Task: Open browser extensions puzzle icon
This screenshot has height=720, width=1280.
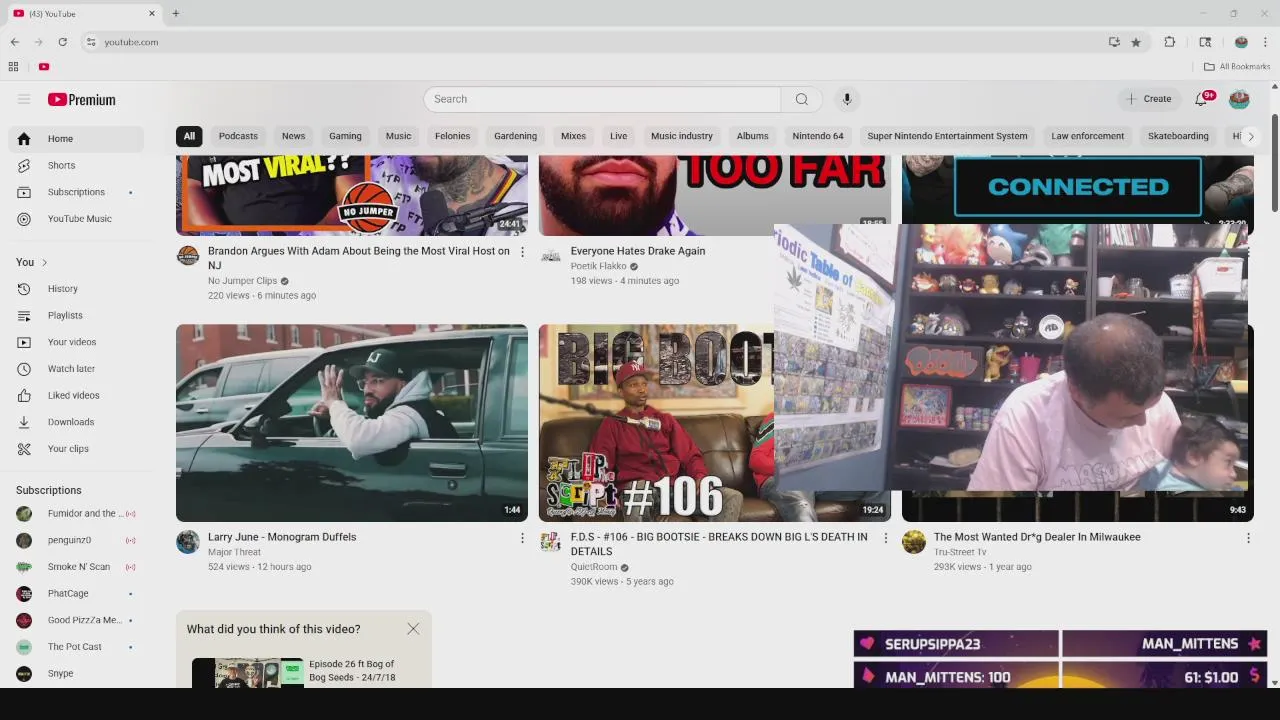Action: (x=1170, y=42)
